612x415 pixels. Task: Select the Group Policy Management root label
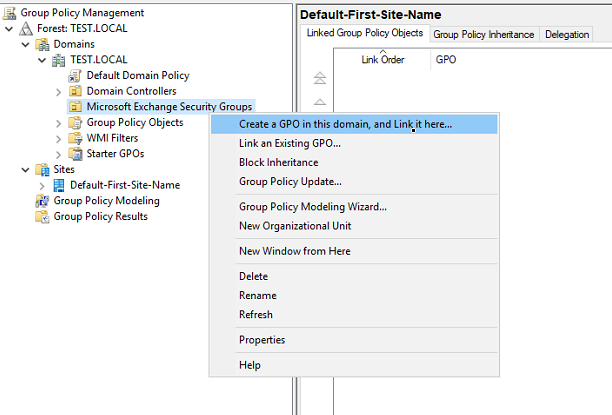click(82, 13)
